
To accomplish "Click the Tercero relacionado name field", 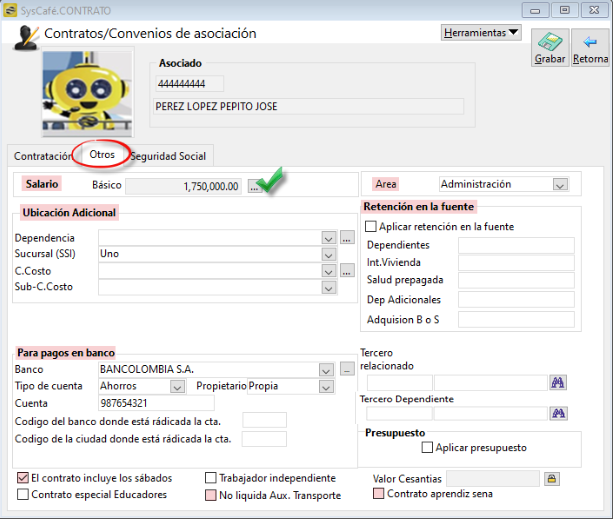I will click(491, 382).
